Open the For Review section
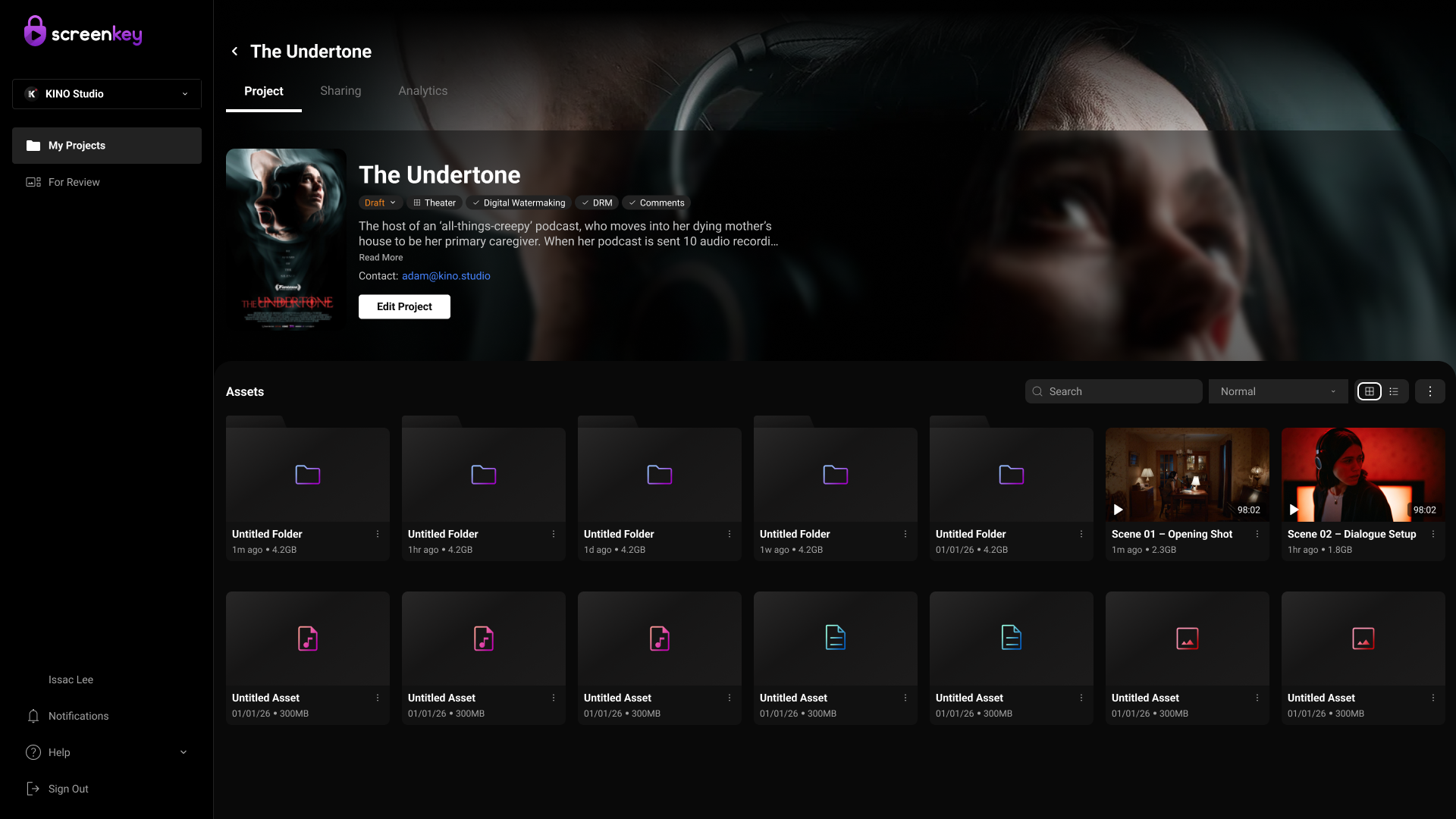 coord(74,182)
